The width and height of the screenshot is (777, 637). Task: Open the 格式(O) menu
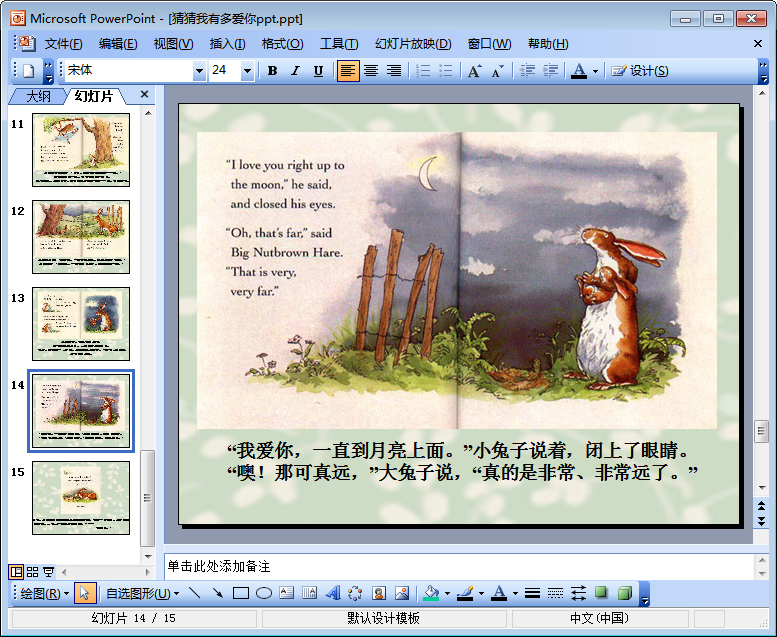coord(282,44)
